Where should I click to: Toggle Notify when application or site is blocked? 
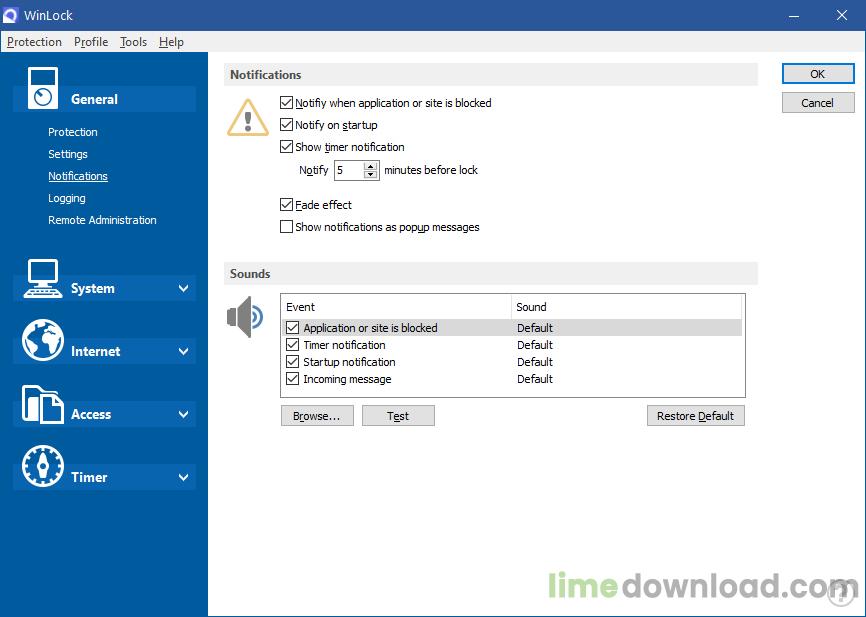click(286, 103)
